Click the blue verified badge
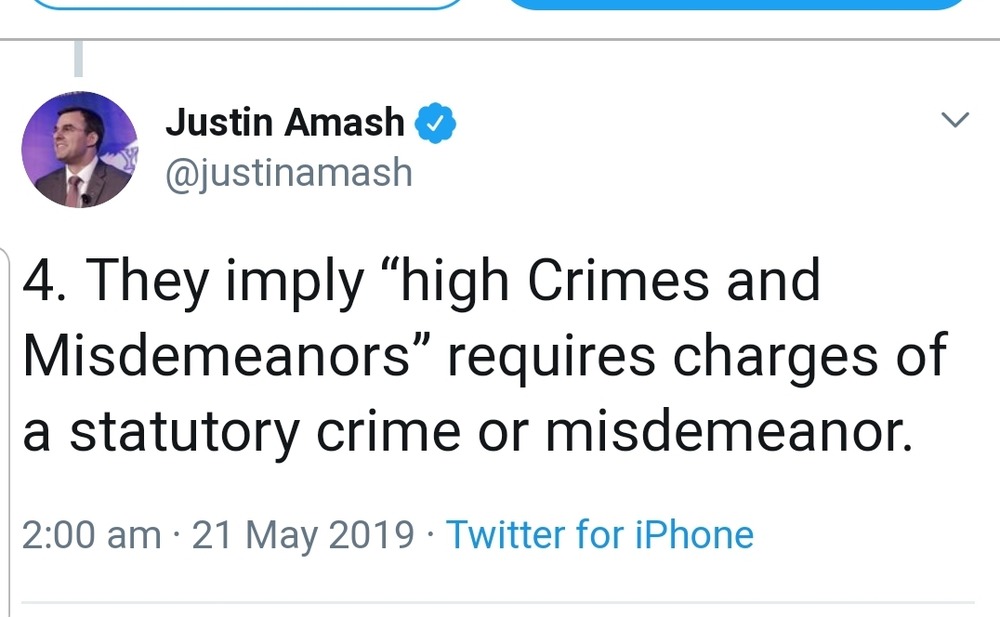 click(436, 123)
